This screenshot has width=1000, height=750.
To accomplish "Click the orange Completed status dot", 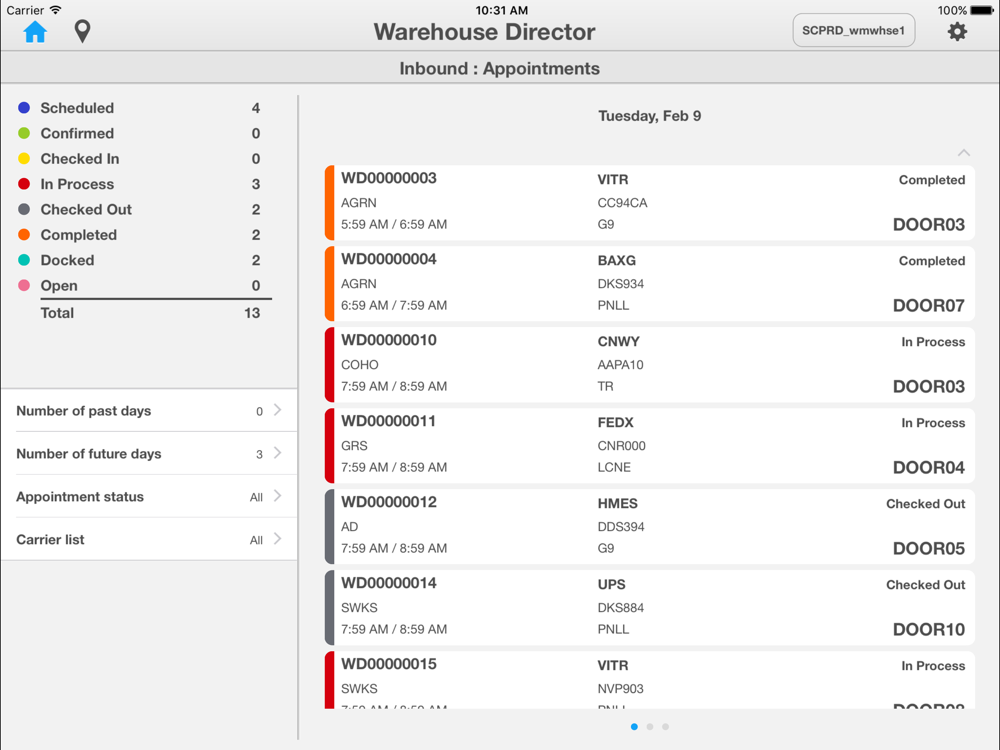I will click(24, 235).
